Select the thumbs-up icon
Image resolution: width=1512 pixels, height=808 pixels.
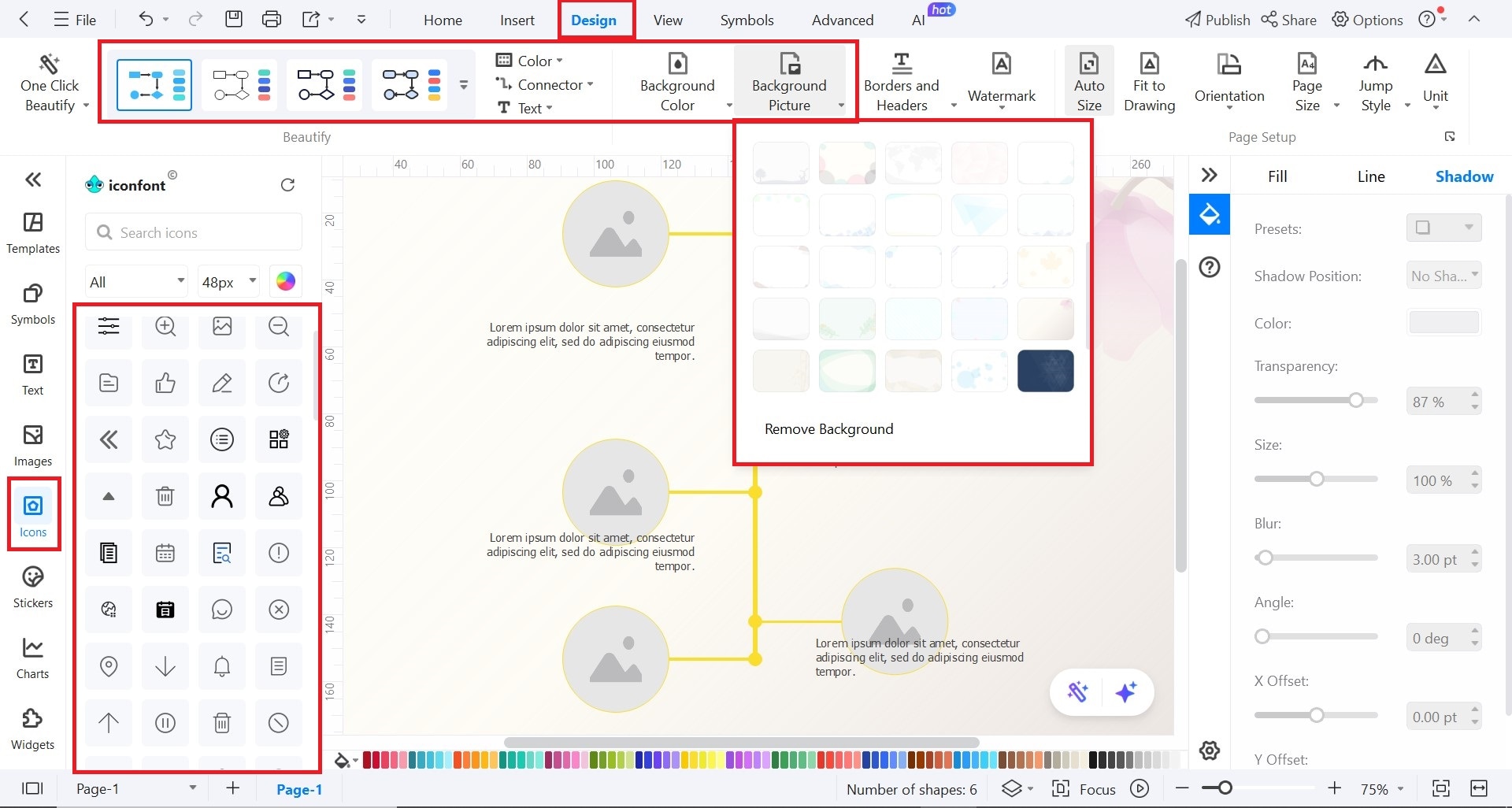[x=165, y=383]
